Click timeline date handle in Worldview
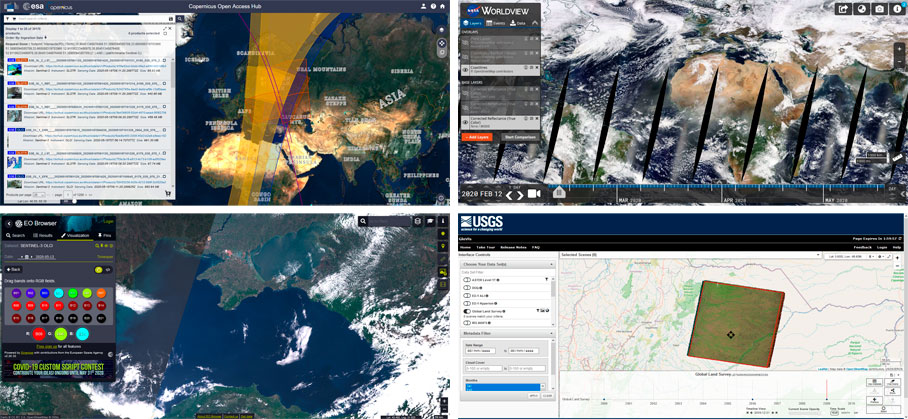The height and width of the screenshot is (419, 908). tap(559, 192)
